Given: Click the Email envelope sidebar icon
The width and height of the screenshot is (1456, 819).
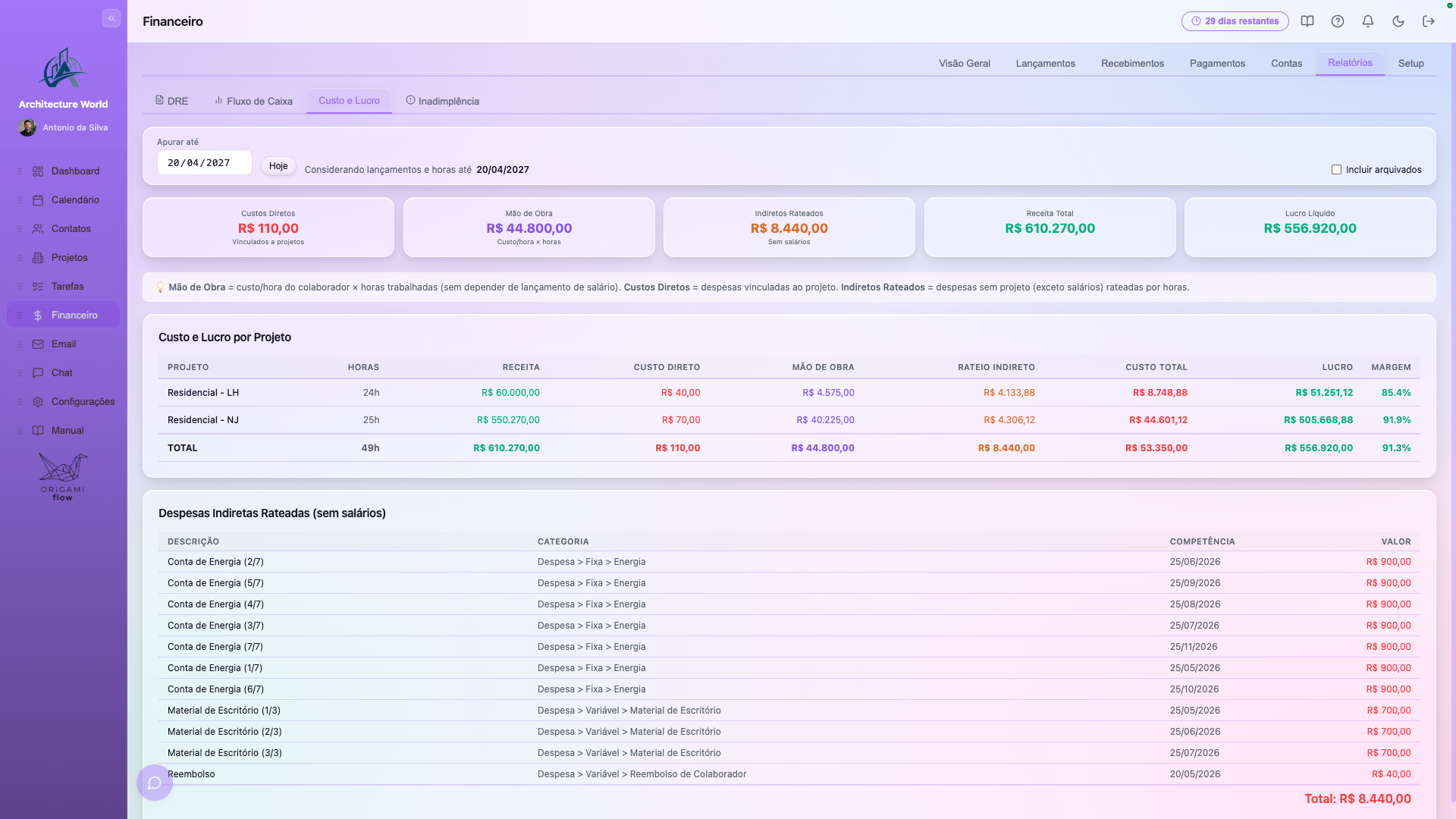Looking at the screenshot, I should pos(38,344).
